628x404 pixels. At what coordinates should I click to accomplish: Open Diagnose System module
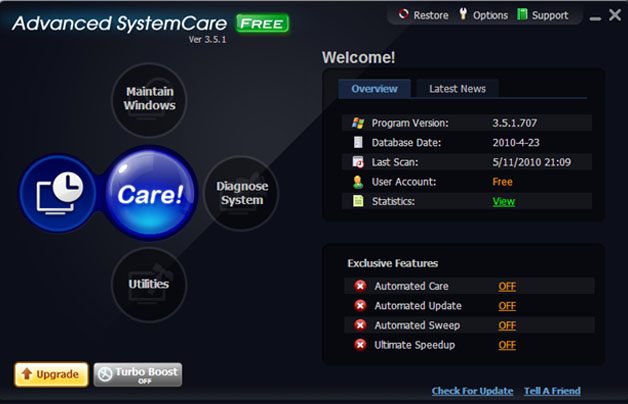pyautogui.click(x=242, y=193)
